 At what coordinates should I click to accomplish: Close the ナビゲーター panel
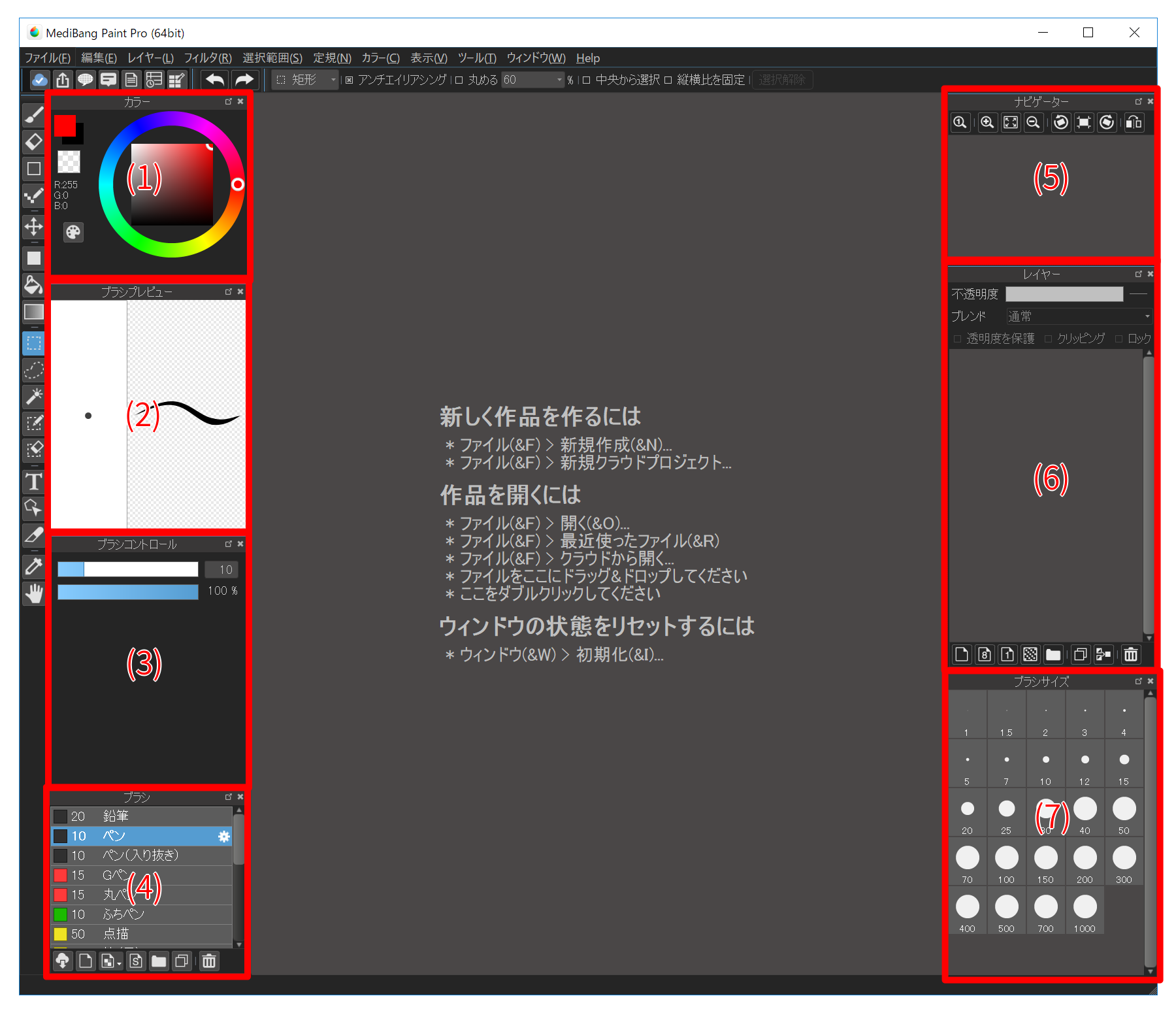point(1151,101)
